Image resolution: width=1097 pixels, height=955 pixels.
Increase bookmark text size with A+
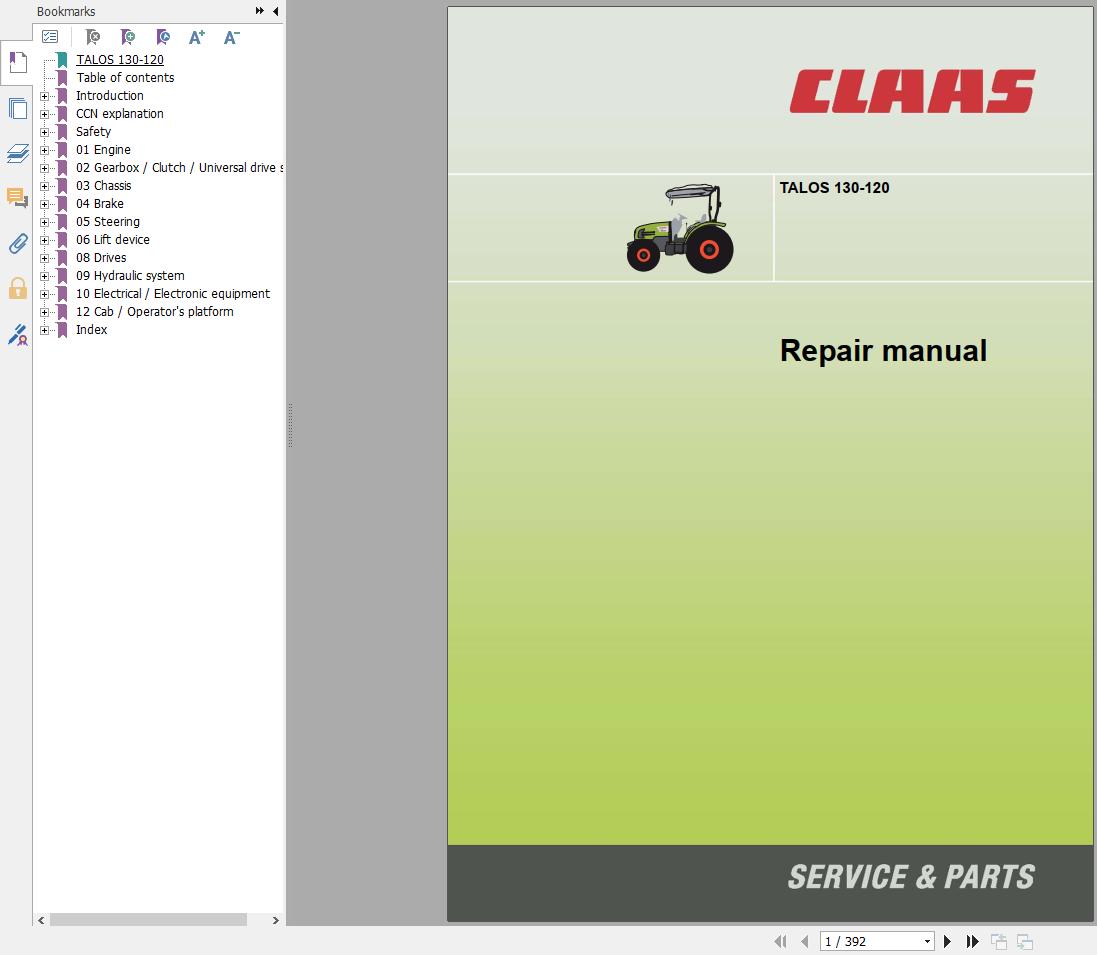pyautogui.click(x=197, y=36)
